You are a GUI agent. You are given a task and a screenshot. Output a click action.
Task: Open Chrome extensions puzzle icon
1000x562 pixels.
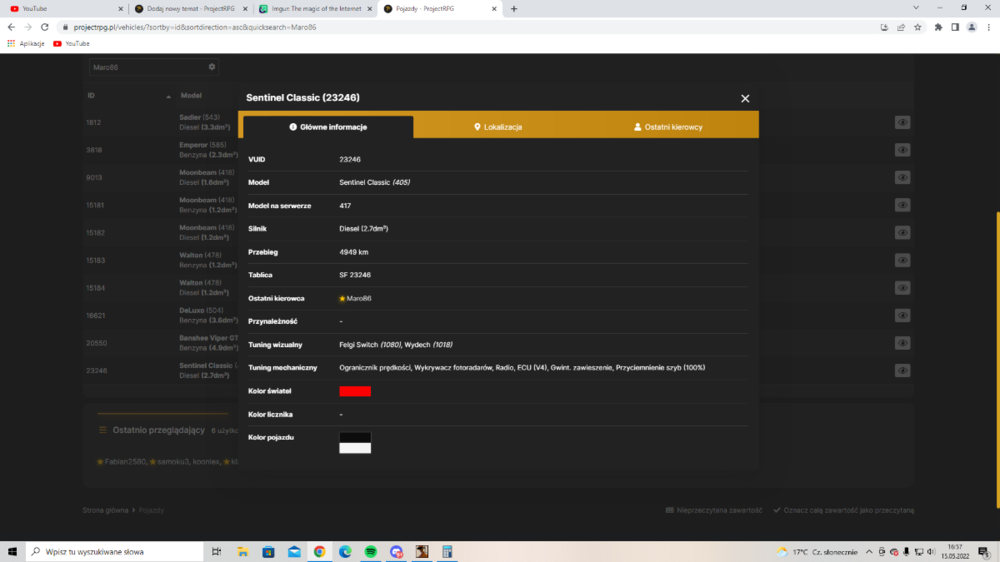tap(938, 27)
